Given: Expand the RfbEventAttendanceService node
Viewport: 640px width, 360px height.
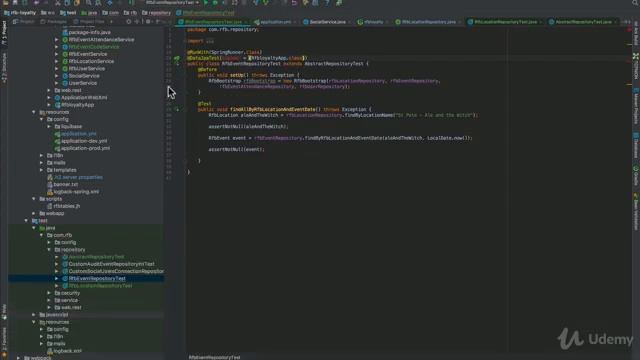Looking at the screenshot, I should pyautogui.click(x=57, y=40).
